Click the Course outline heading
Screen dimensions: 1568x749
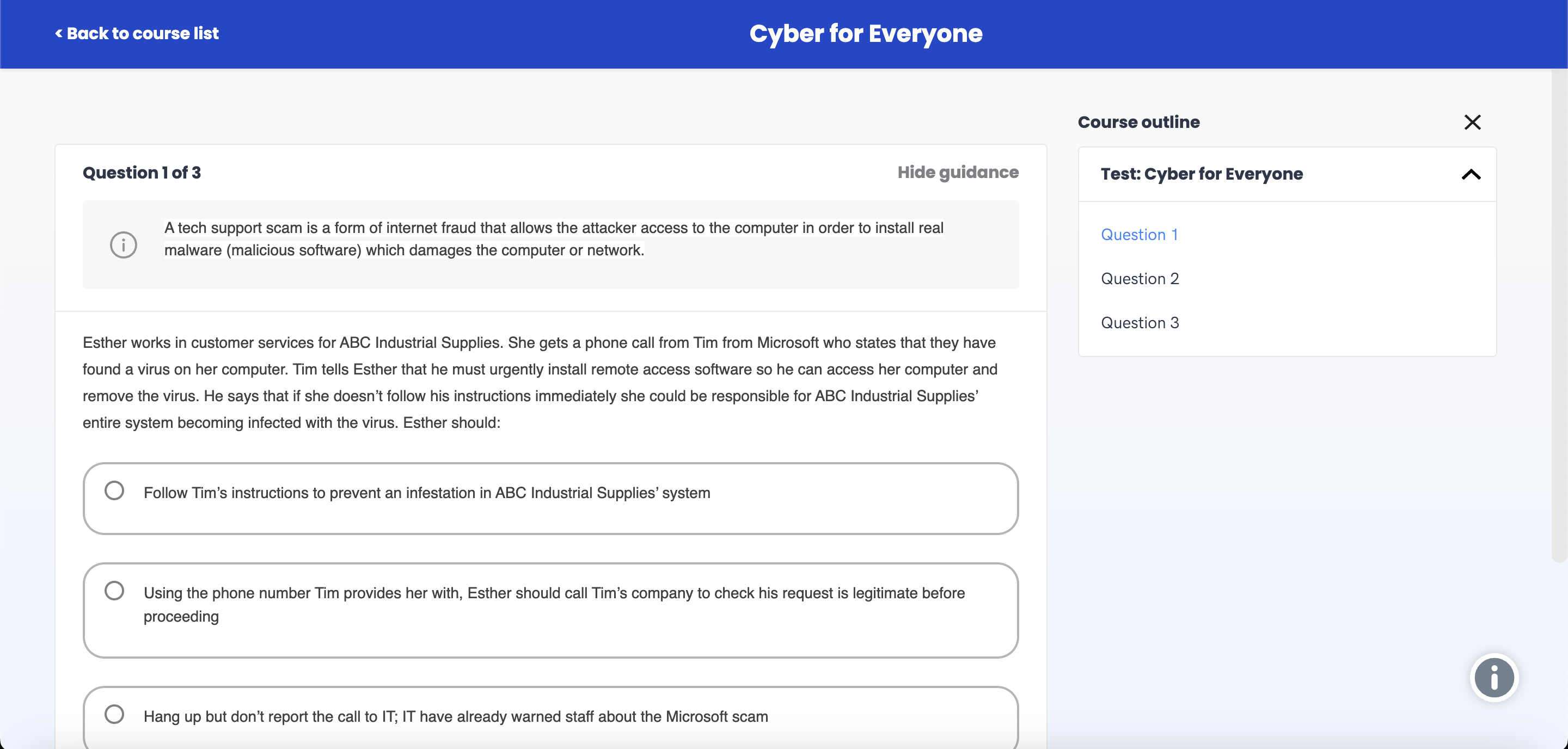(x=1138, y=122)
